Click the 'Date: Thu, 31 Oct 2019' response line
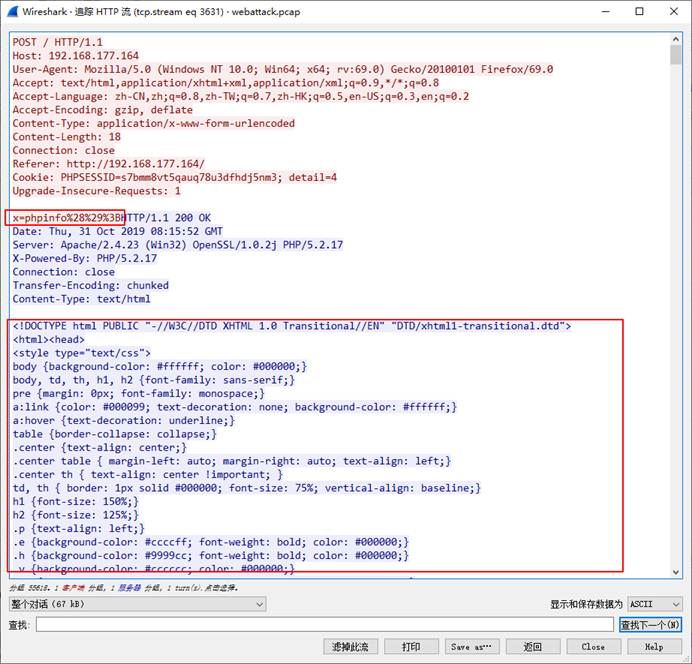The image size is (692, 664). 117,231
